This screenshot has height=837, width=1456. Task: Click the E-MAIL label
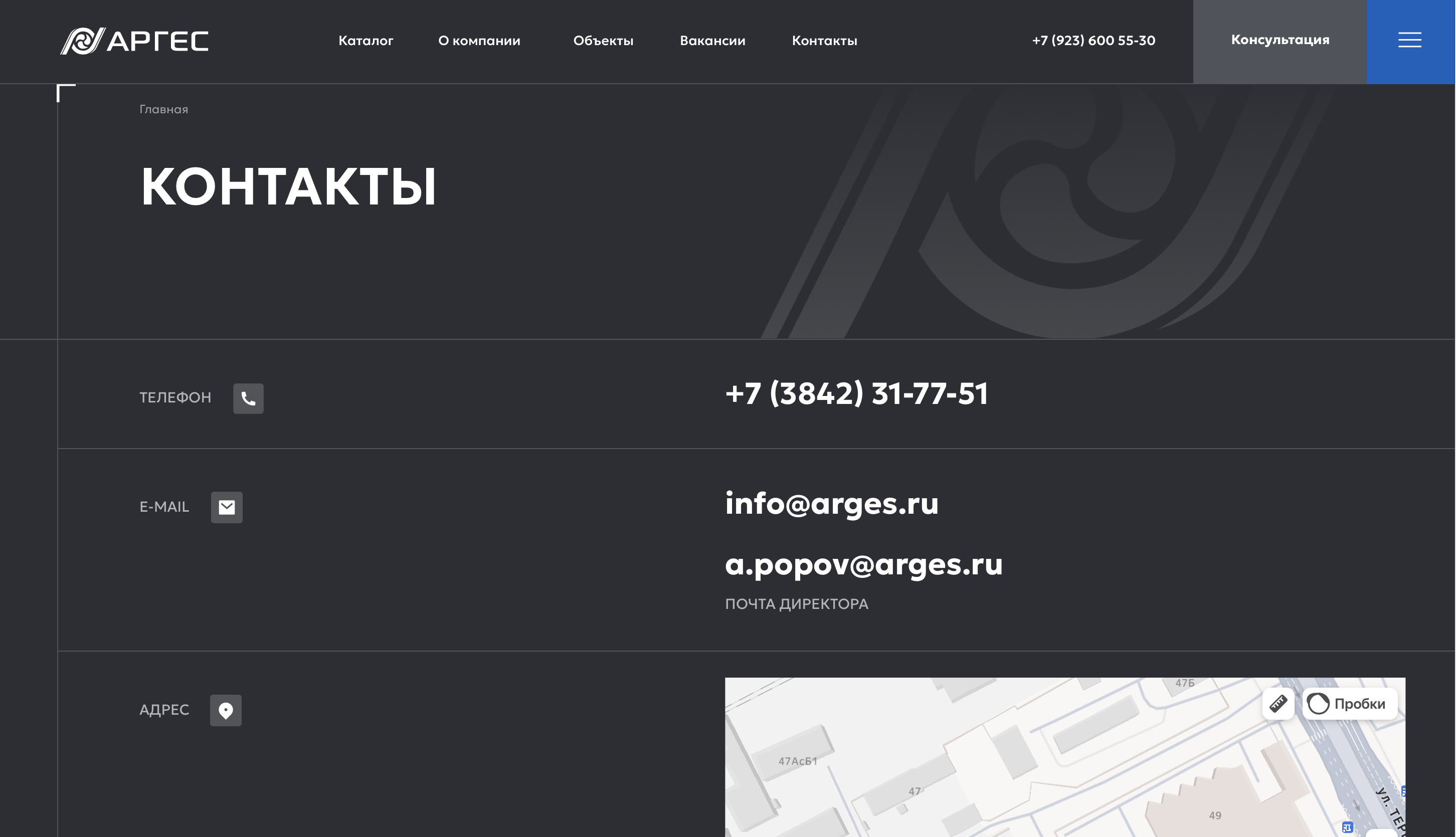(x=164, y=507)
